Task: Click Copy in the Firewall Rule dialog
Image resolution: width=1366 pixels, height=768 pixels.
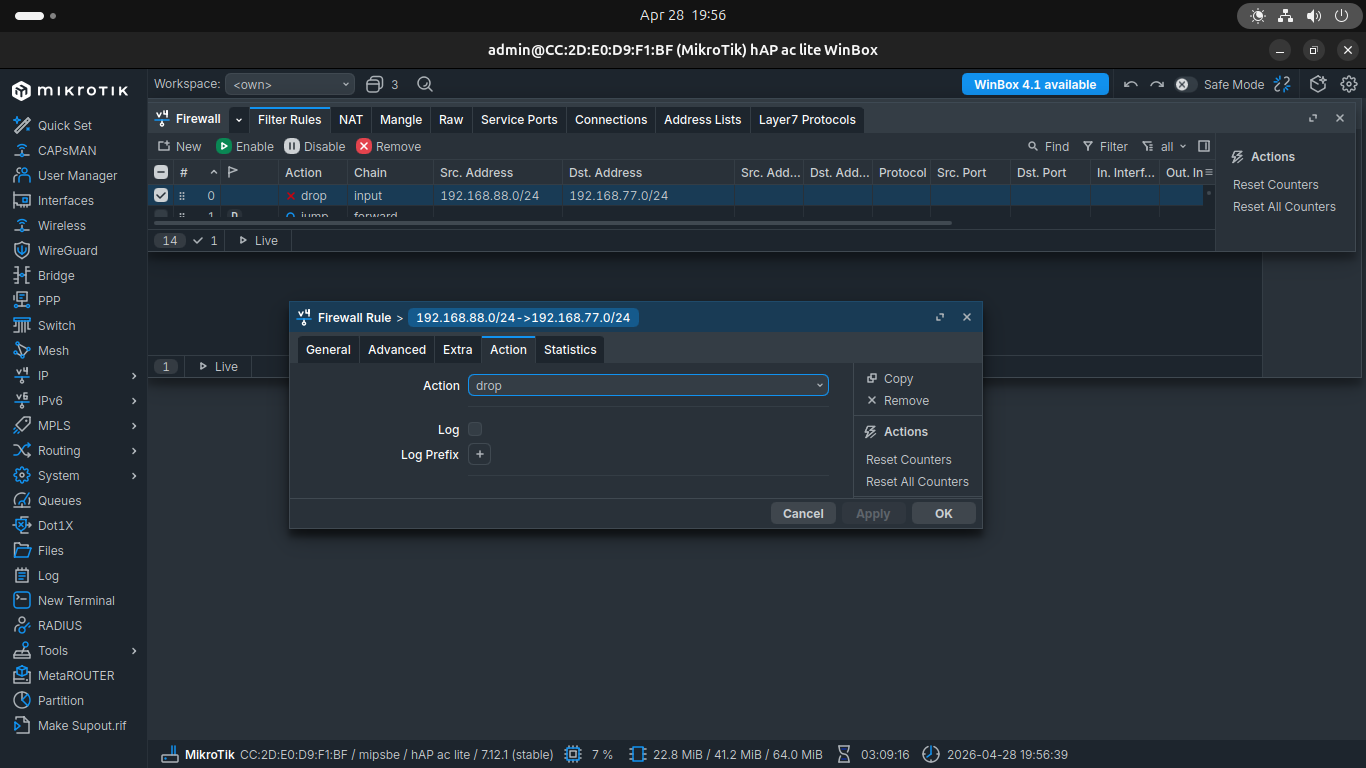Action: (890, 378)
